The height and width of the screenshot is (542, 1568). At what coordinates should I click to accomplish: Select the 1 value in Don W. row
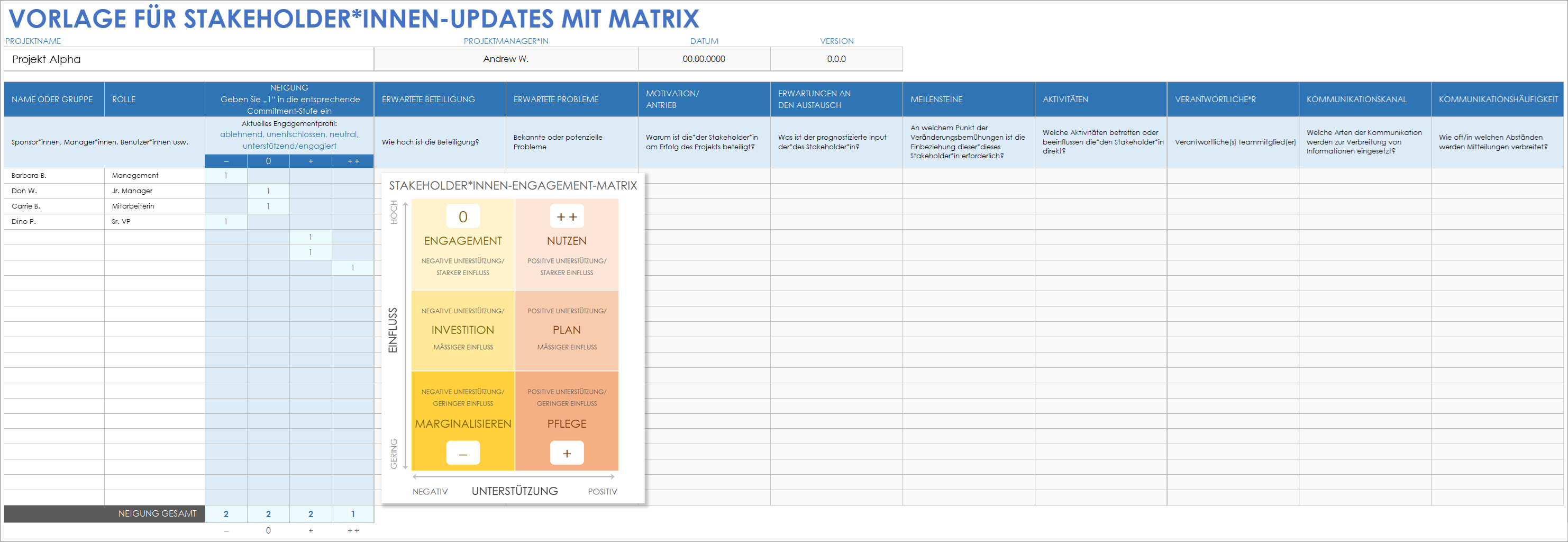[x=268, y=191]
